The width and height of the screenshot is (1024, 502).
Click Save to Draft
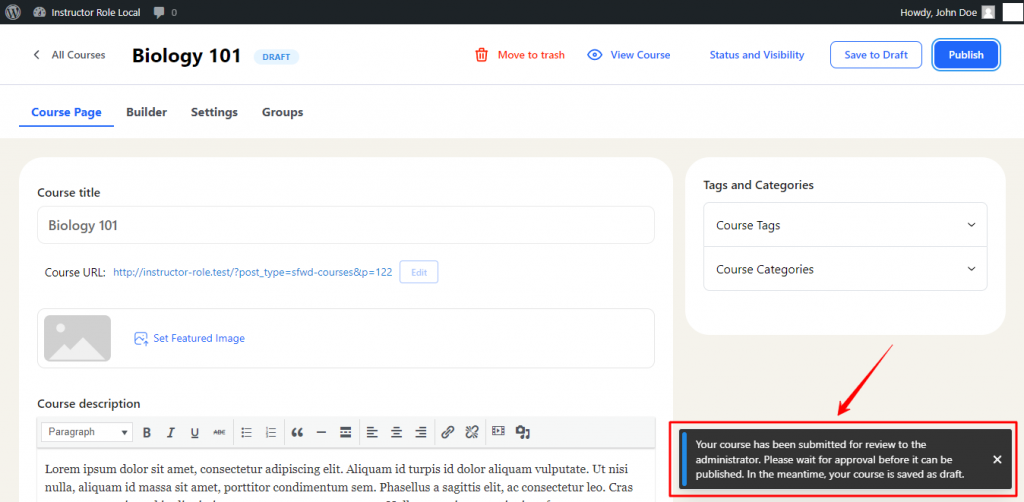point(876,55)
